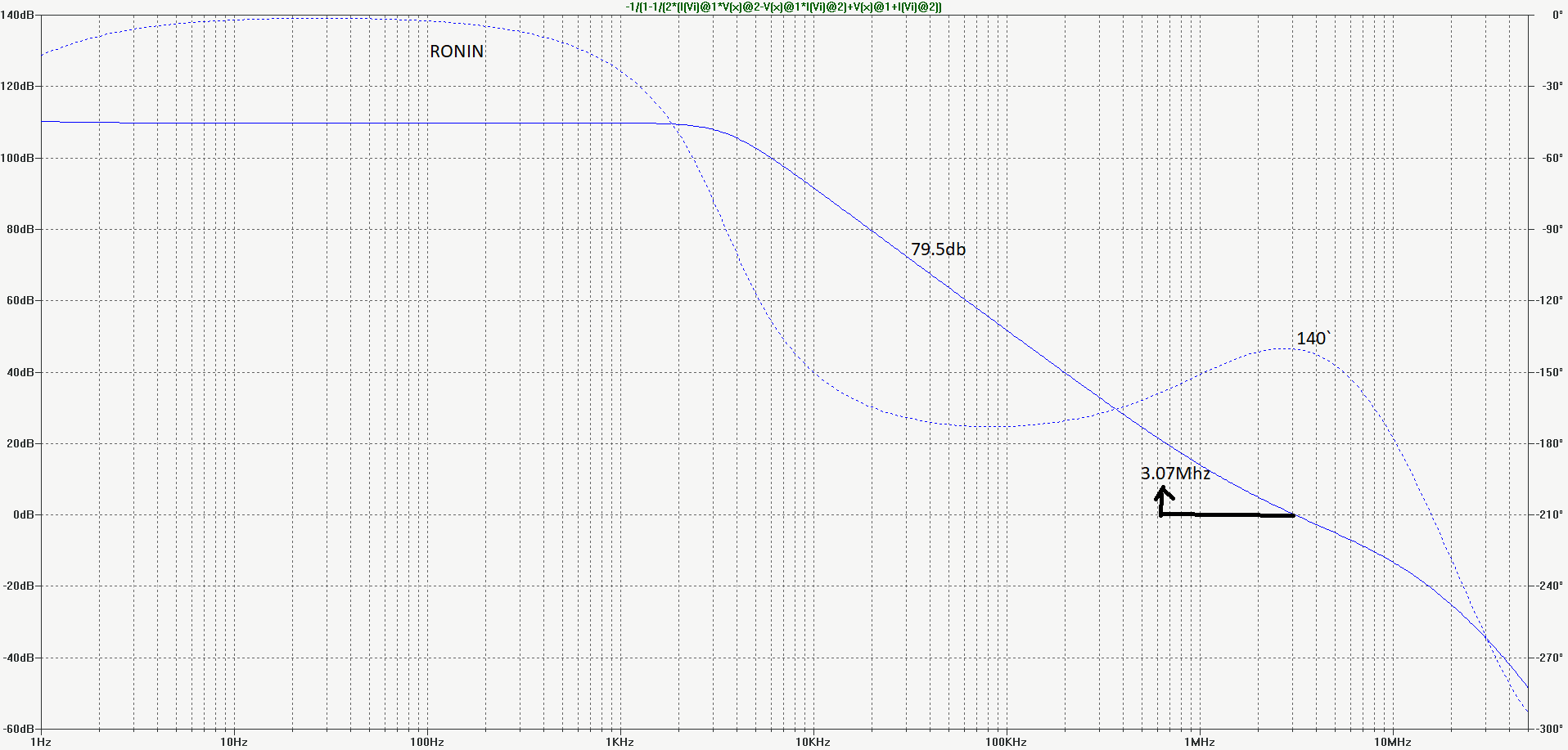Screen dimensions: 1568x750
Task: Click the 100KHz frequency axis label
Action: coord(1007,742)
